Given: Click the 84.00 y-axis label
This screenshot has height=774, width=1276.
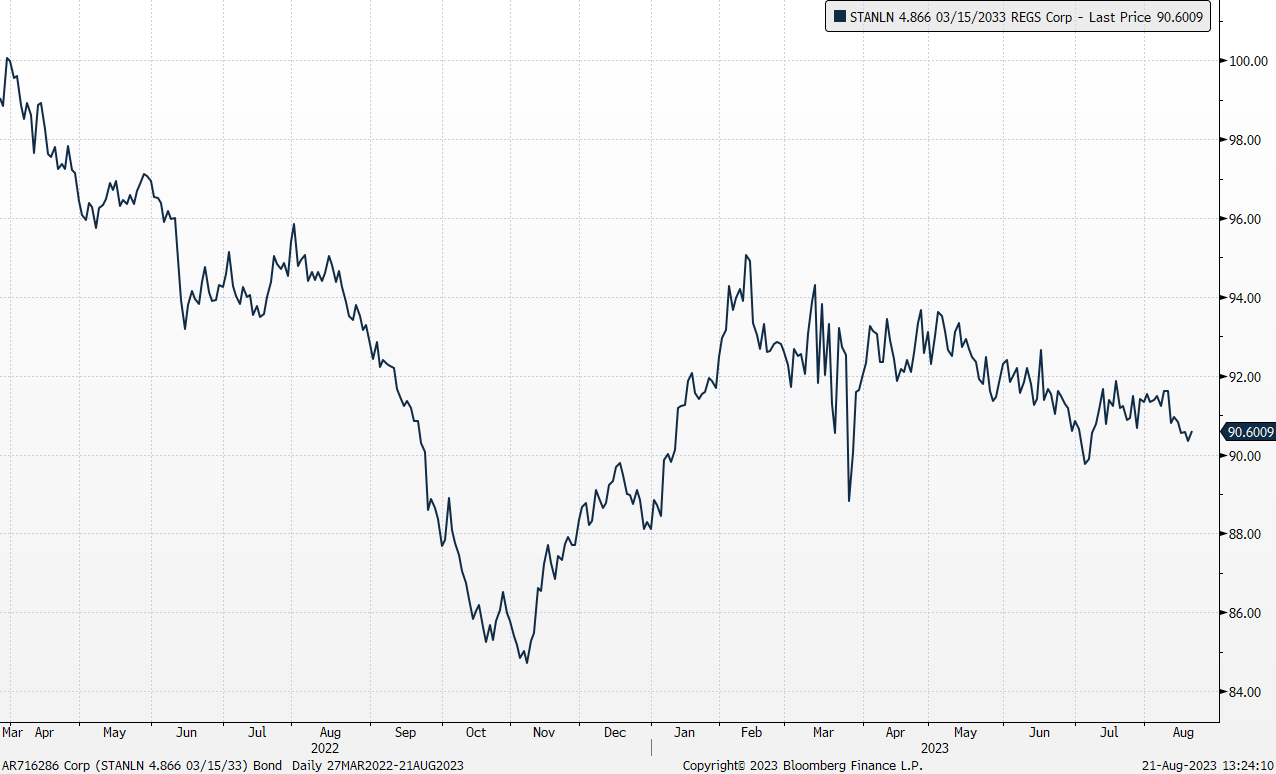Looking at the screenshot, I should pyautogui.click(x=1245, y=692).
